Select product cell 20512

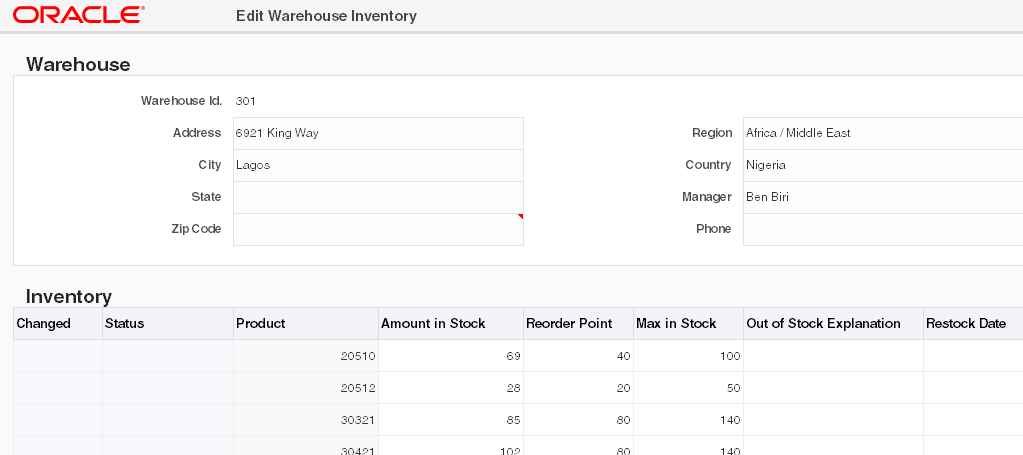click(306, 388)
